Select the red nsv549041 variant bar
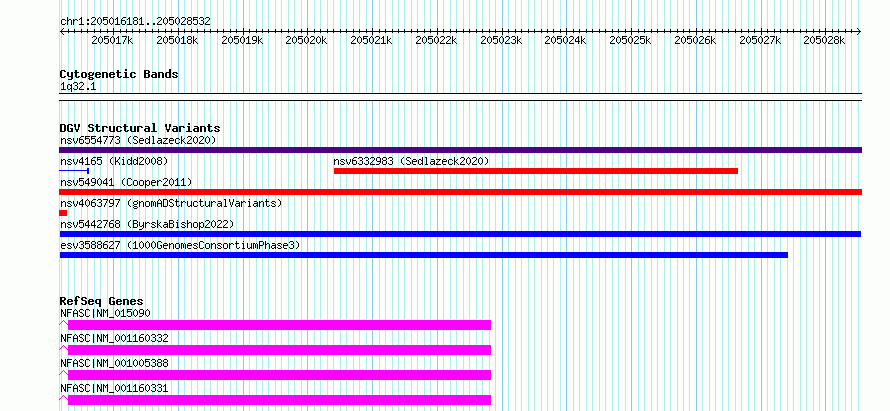890x411 pixels. (x=460, y=192)
